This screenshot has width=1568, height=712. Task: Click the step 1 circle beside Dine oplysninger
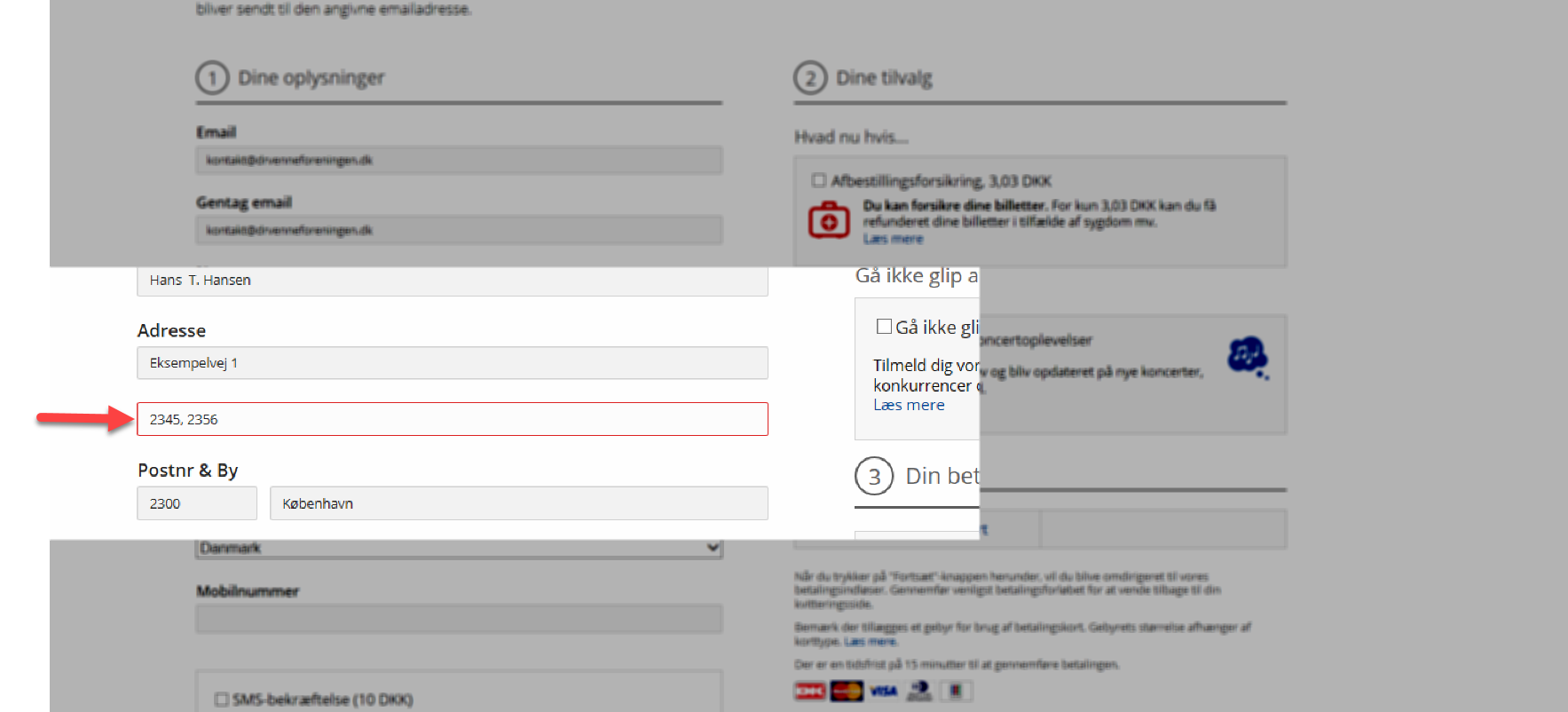coord(212,78)
